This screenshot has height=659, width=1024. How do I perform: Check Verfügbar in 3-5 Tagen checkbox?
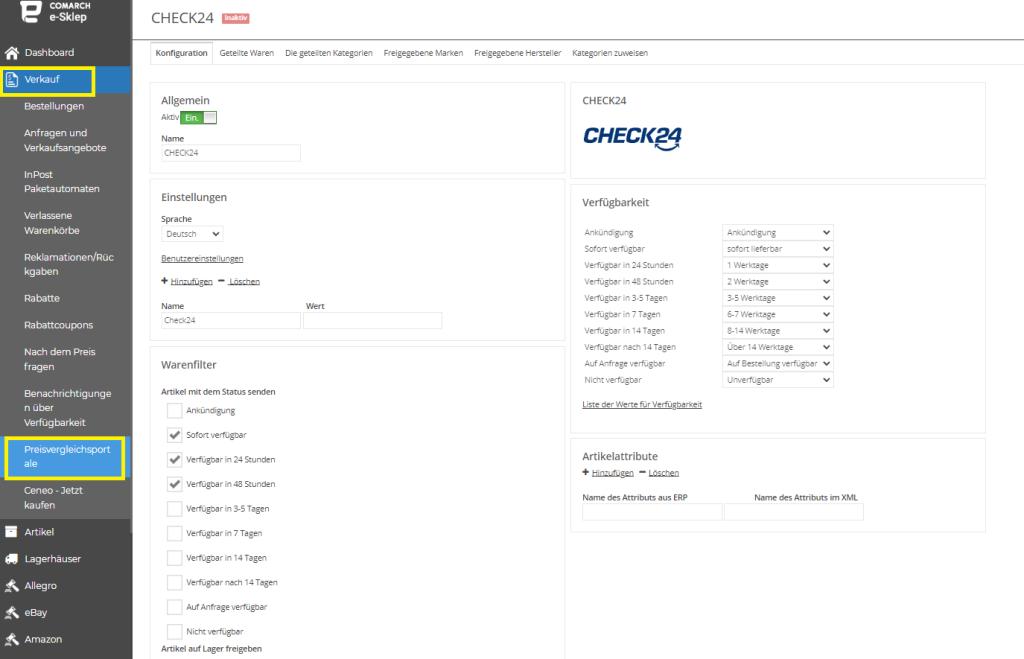(x=174, y=509)
